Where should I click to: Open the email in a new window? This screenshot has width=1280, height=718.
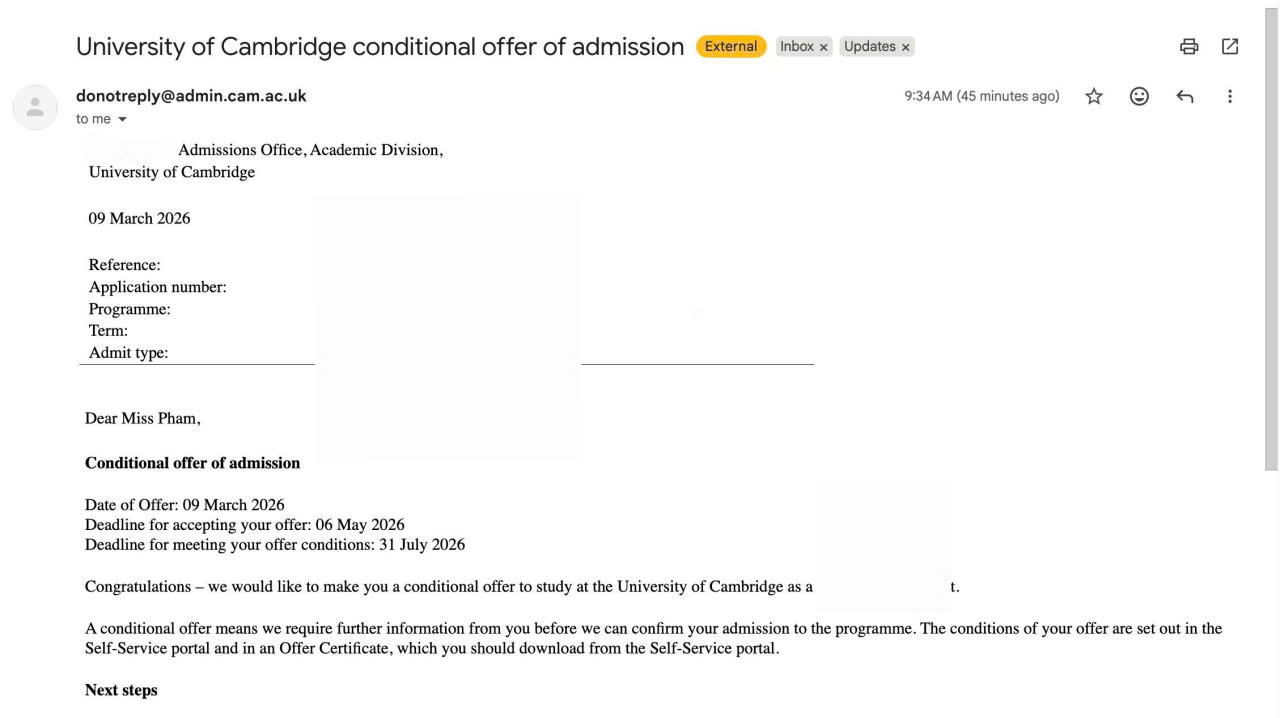point(1230,46)
